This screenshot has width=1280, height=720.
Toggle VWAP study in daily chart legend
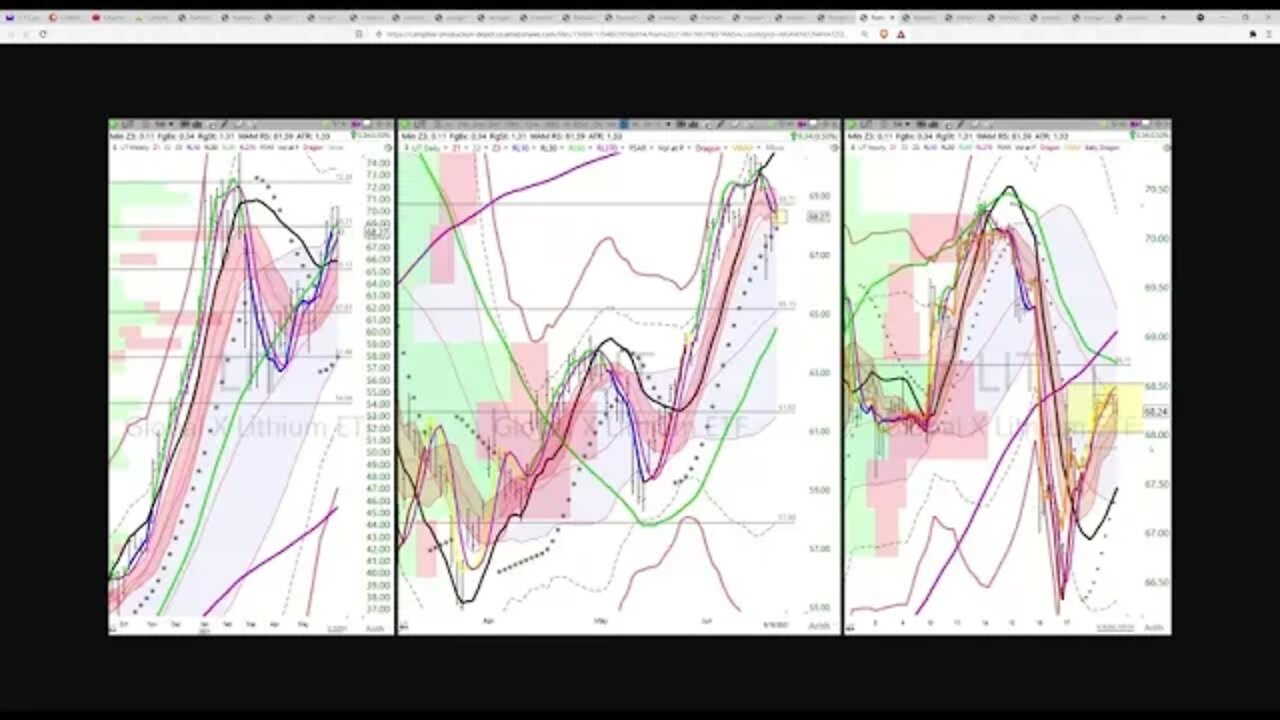[743, 147]
